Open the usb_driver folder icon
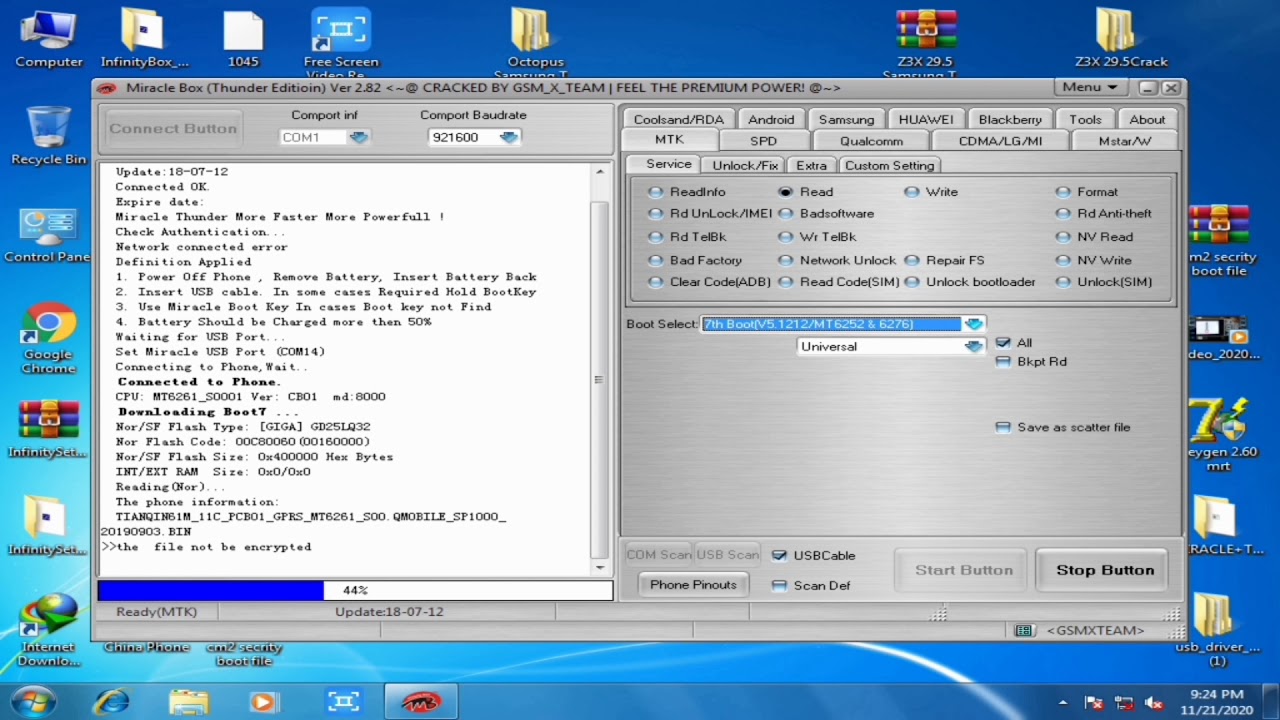1280x720 pixels. click(x=1216, y=630)
